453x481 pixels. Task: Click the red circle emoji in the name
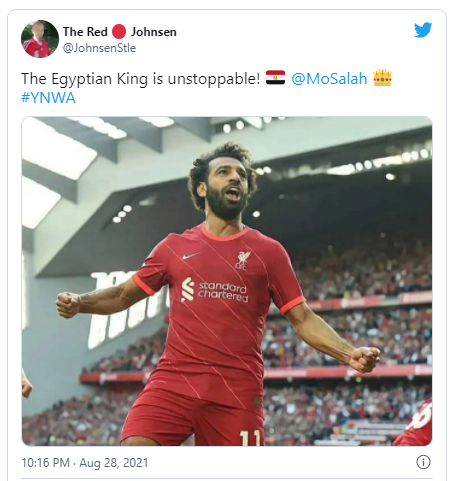tap(119, 32)
